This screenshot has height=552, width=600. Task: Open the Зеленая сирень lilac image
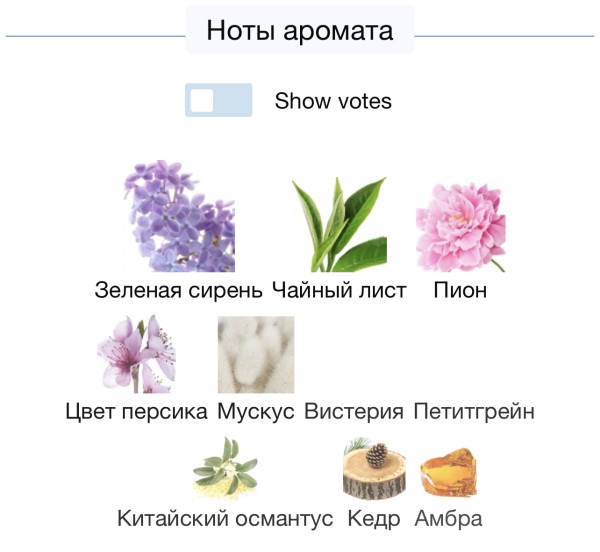179,216
